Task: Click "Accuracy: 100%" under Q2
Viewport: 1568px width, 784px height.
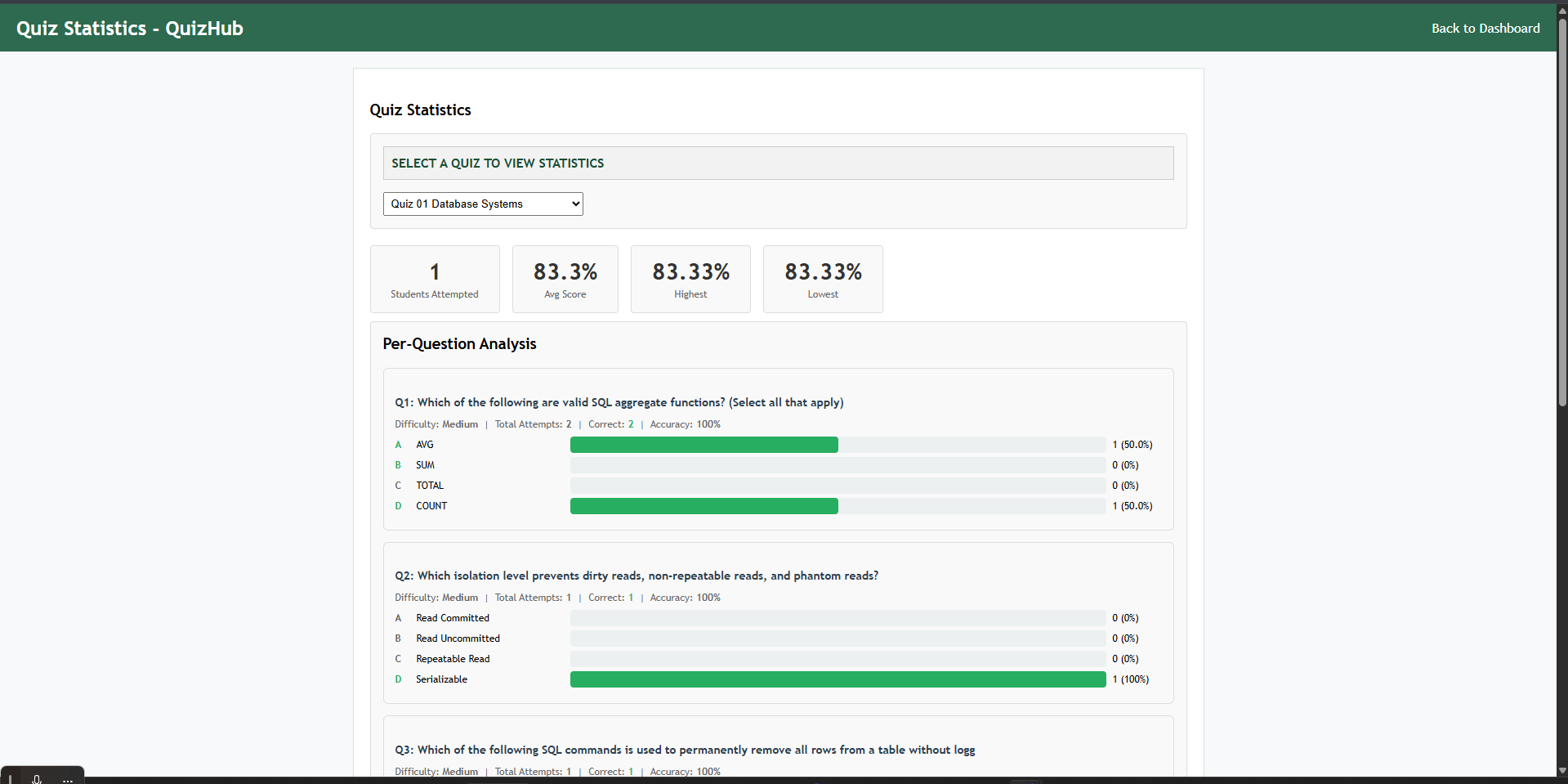Action: pyautogui.click(x=686, y=598)
